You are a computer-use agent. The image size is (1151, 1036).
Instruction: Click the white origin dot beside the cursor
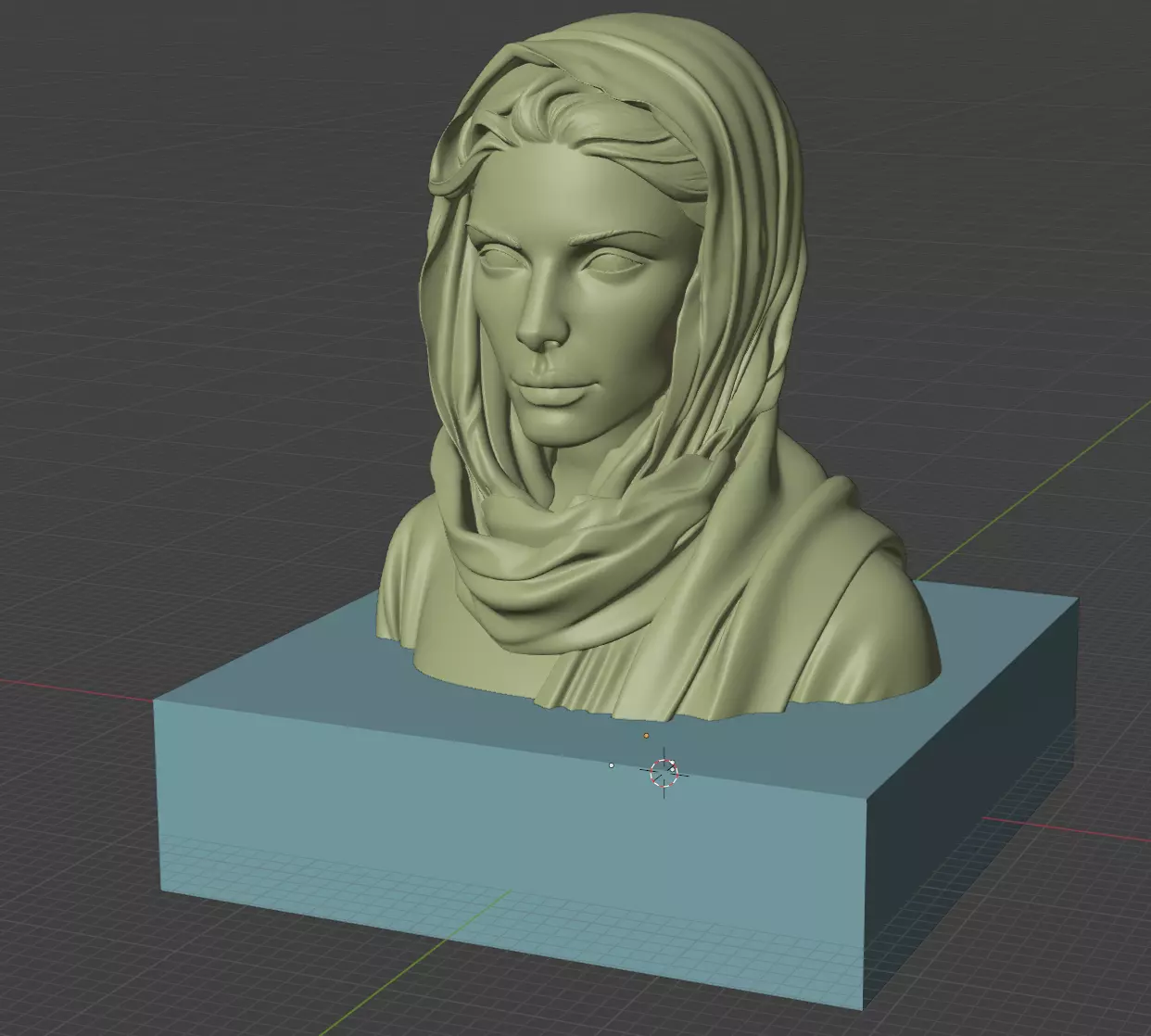(x=611, y=765)
